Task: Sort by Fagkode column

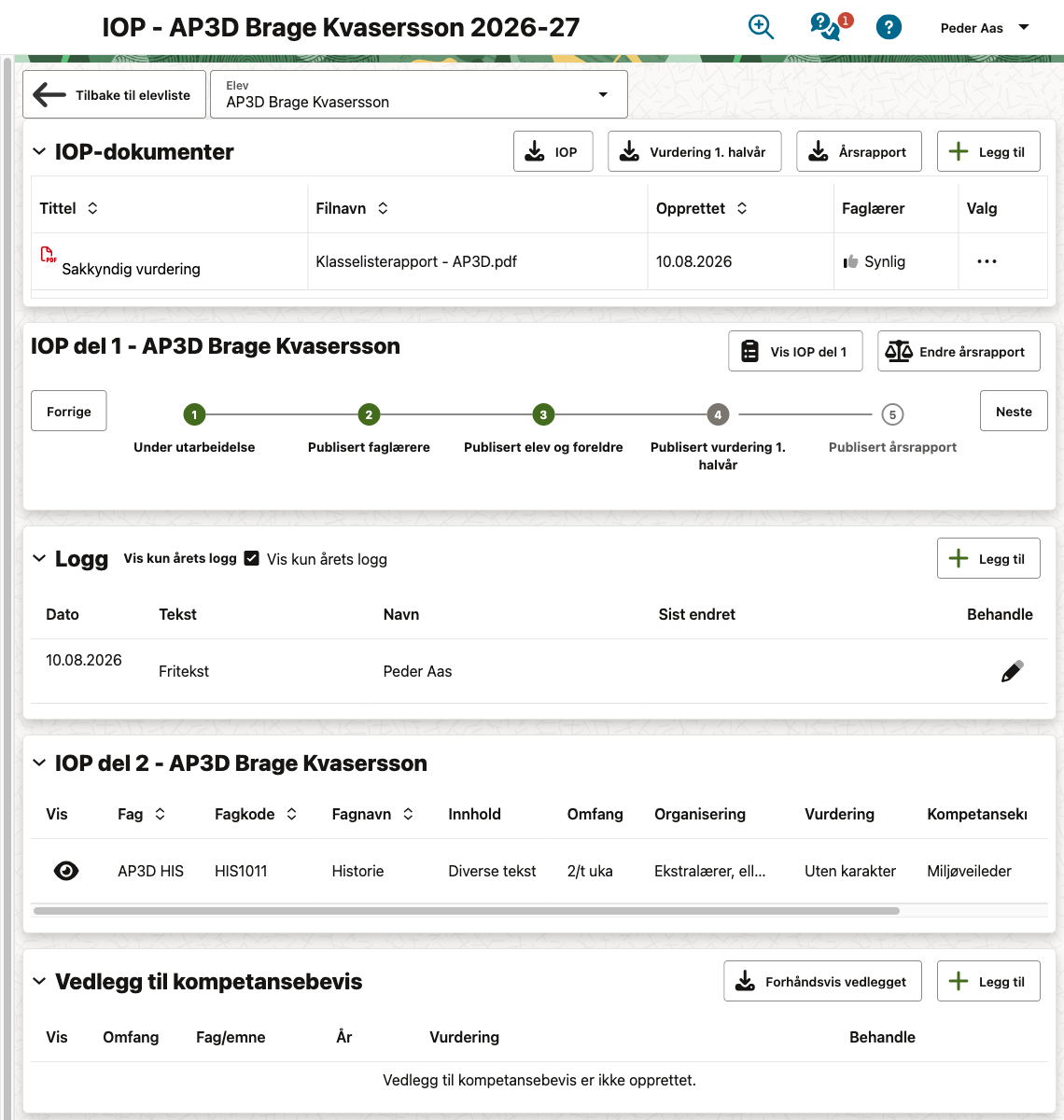Action: [291, 814]
